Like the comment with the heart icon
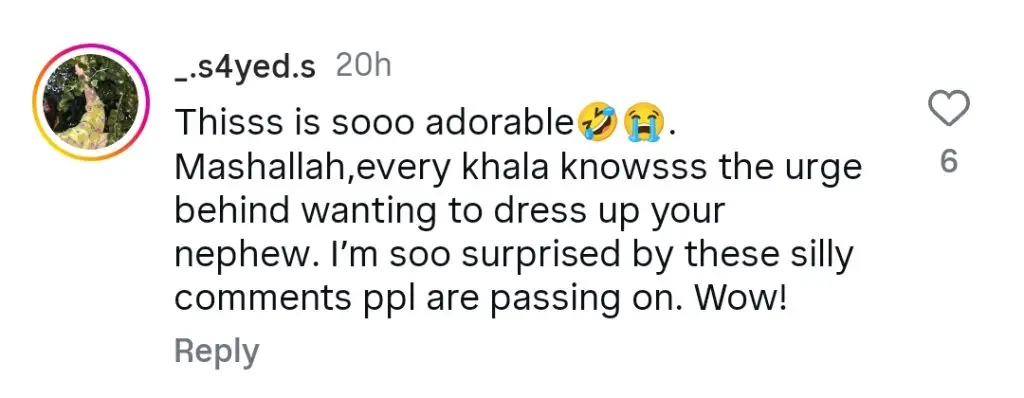This screenshot has width=1024, height=398. tap(948, 108)
